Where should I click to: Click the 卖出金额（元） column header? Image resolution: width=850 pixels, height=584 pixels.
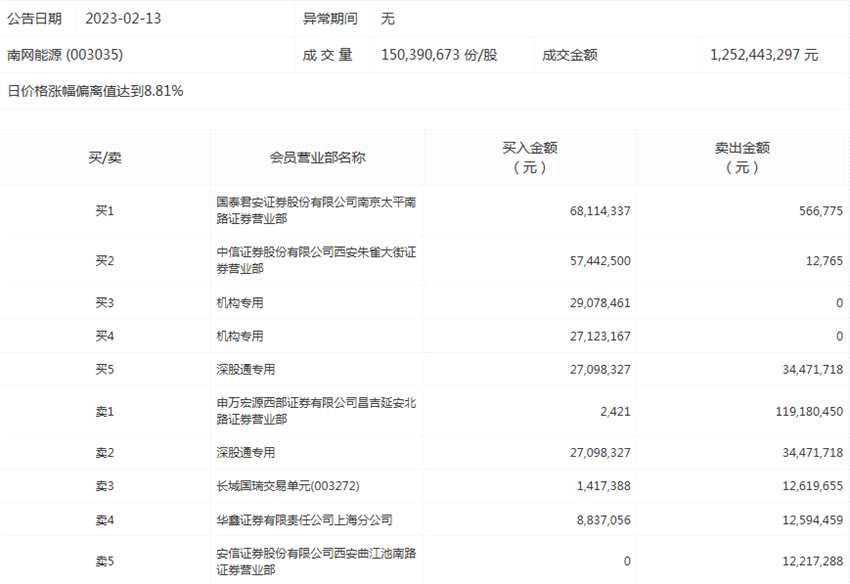742,158
